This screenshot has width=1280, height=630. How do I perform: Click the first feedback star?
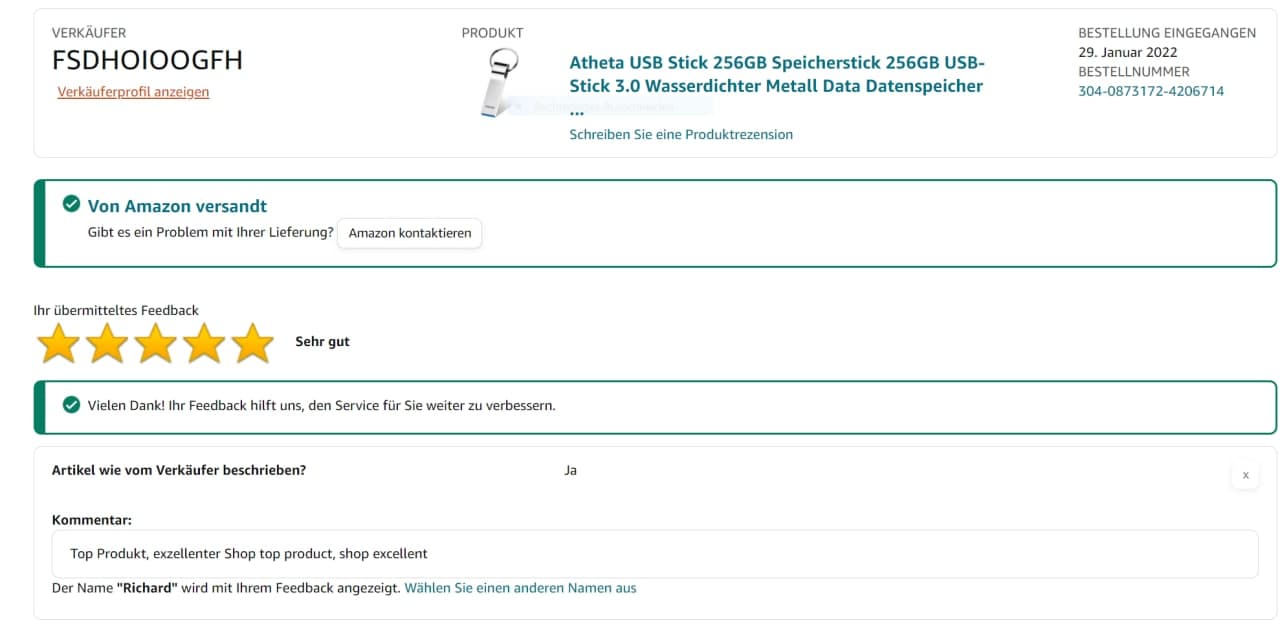point(58,343)
